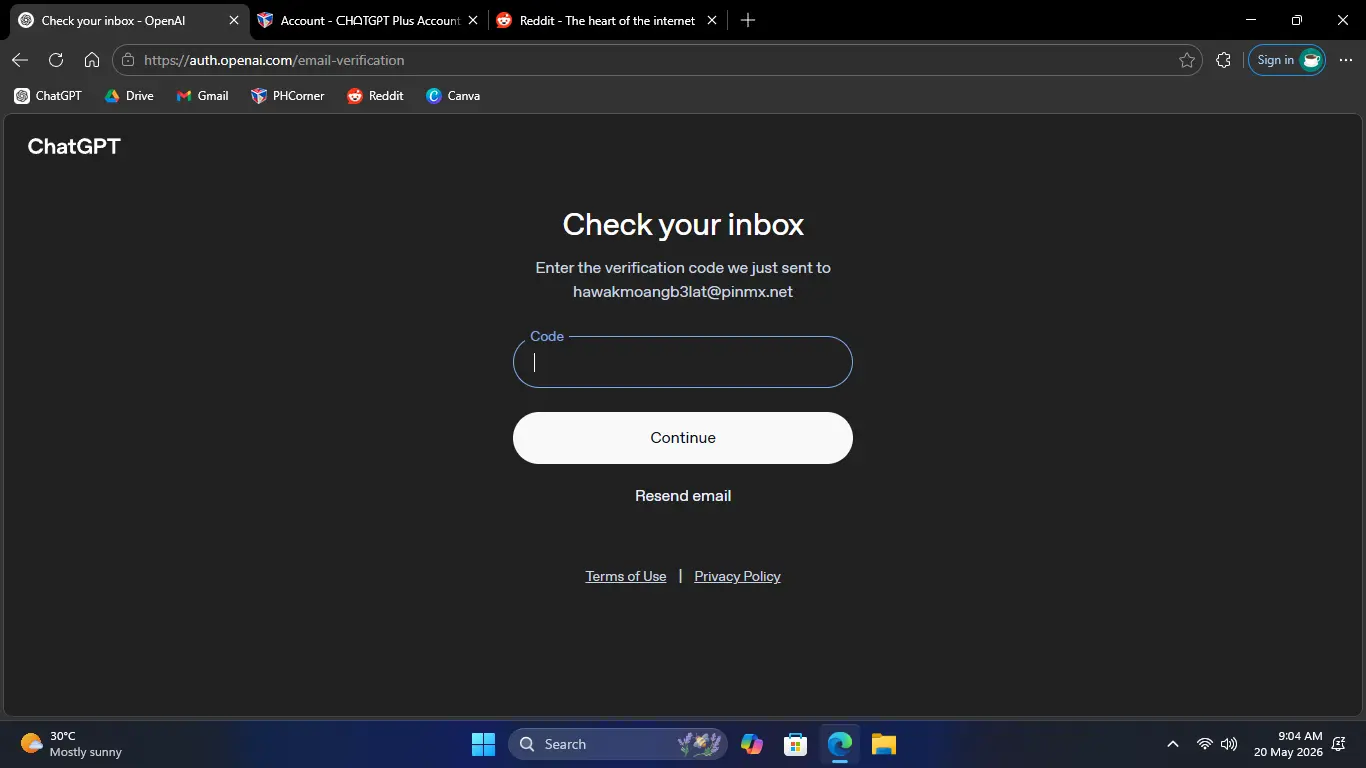Open the Windows Start menu
Viewport: 1366px width, 768px height.
pyautogui.click(x=483, y=744)
